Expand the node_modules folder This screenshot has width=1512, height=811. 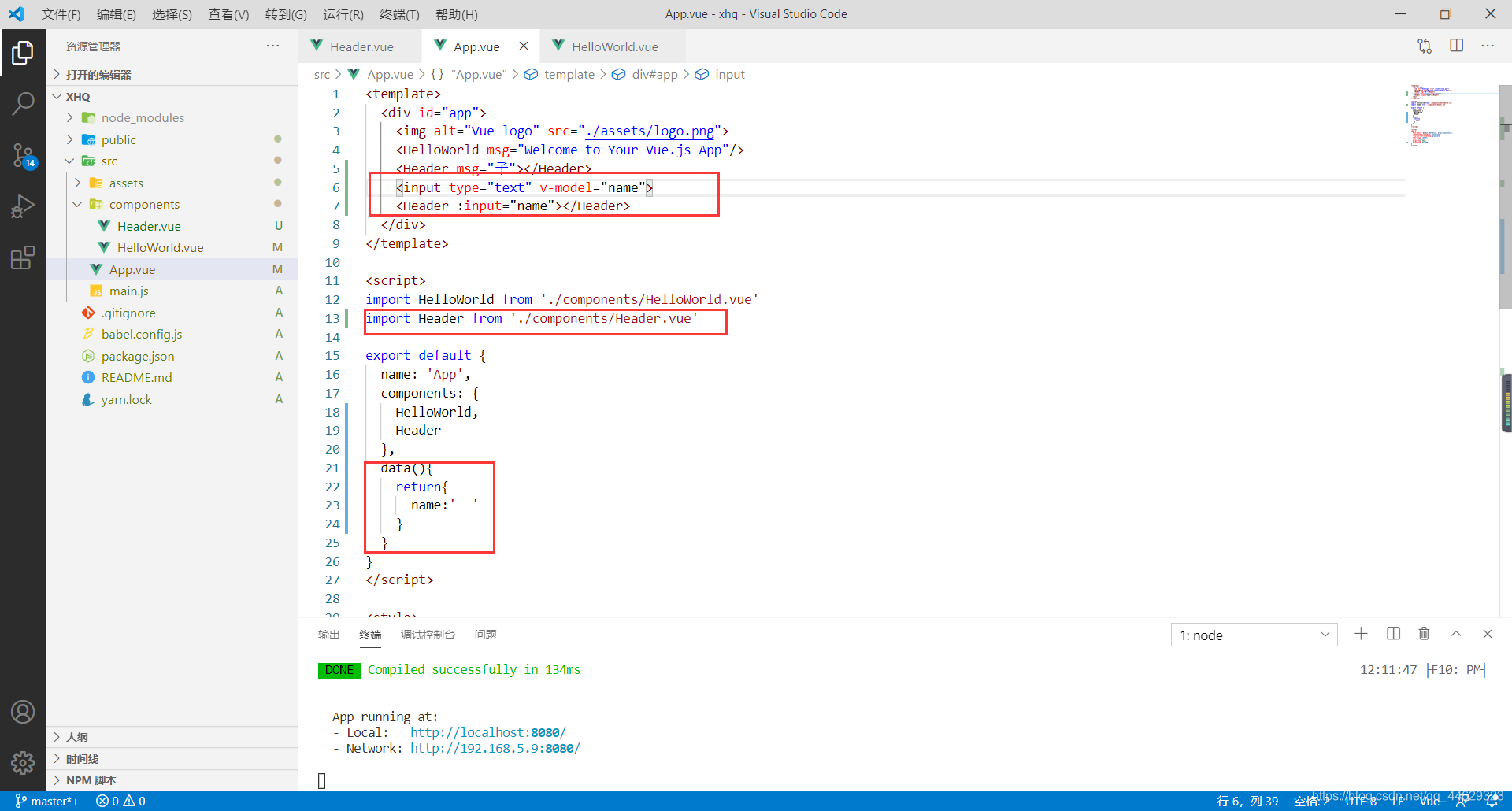coord(172,117)
